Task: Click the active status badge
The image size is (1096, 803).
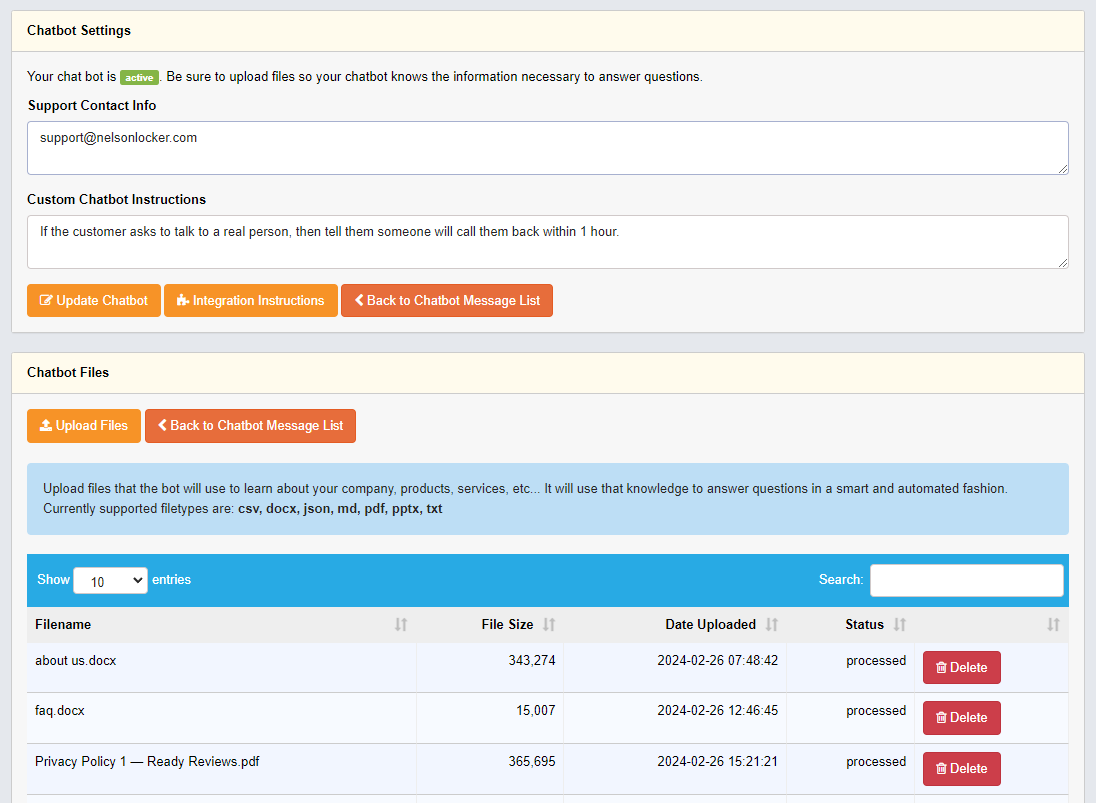Action: [139, 77]
